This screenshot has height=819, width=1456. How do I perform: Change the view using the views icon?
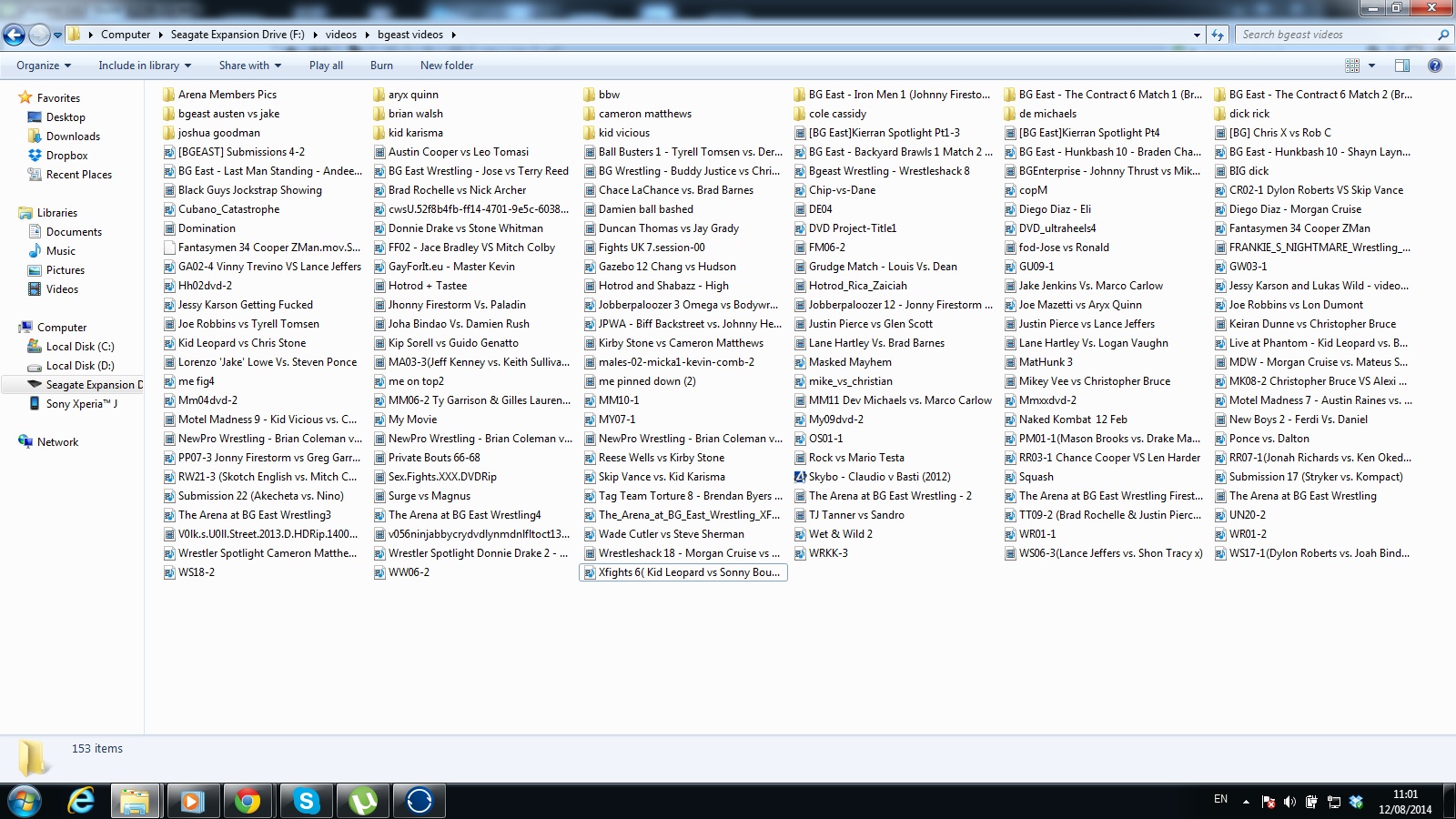1353,65
